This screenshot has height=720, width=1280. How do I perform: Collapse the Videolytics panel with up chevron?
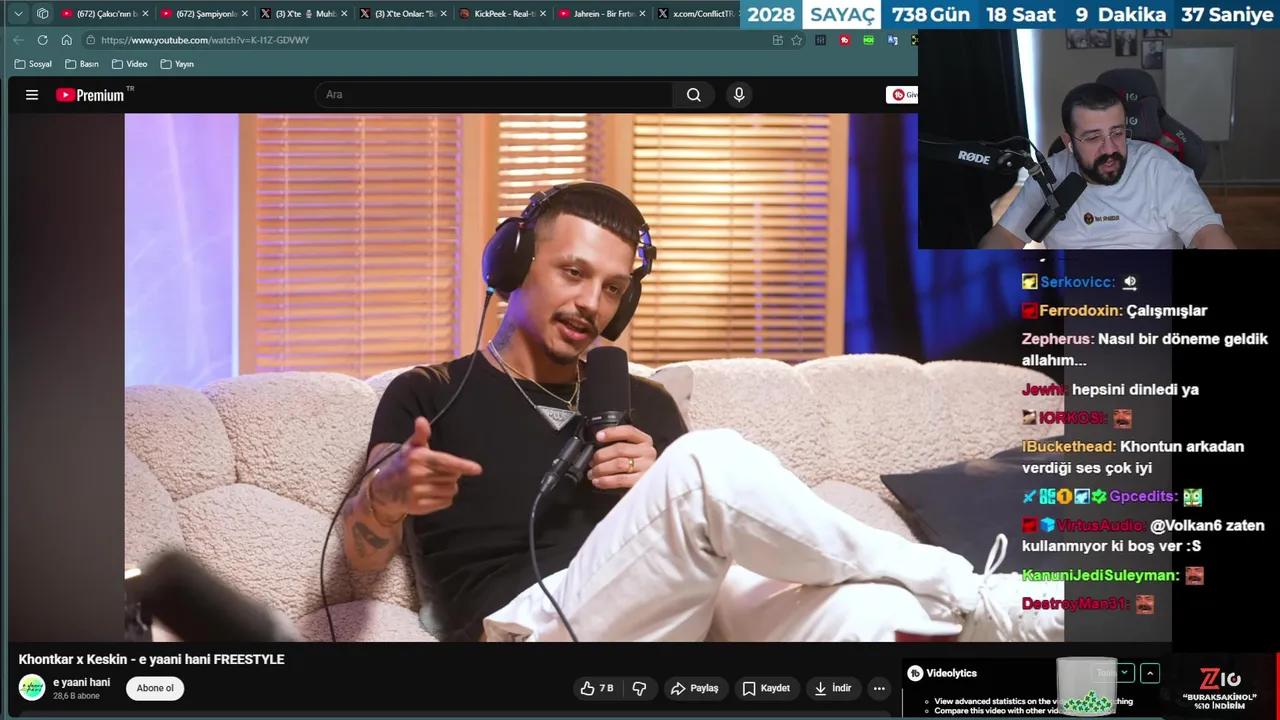[x=1150, y=673]
